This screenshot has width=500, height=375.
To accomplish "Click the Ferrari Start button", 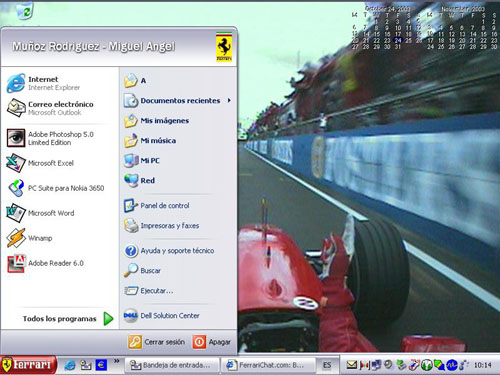I will (28, 365).
